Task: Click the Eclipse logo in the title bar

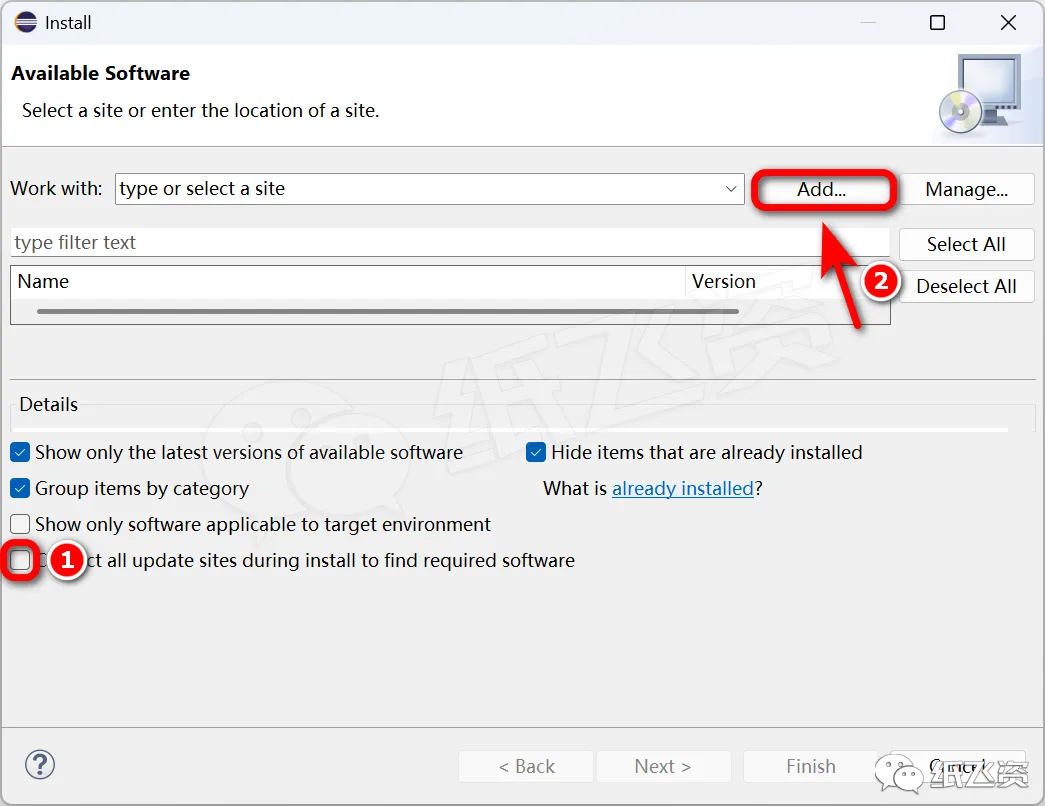Action: point(25,22)
